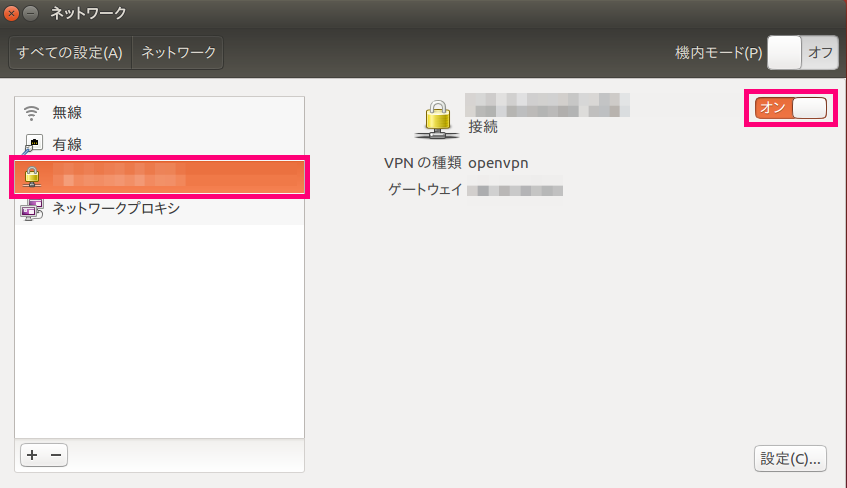Add a new connection with plus button
Screen dimensions: 847x488
(x=32, y=455)
